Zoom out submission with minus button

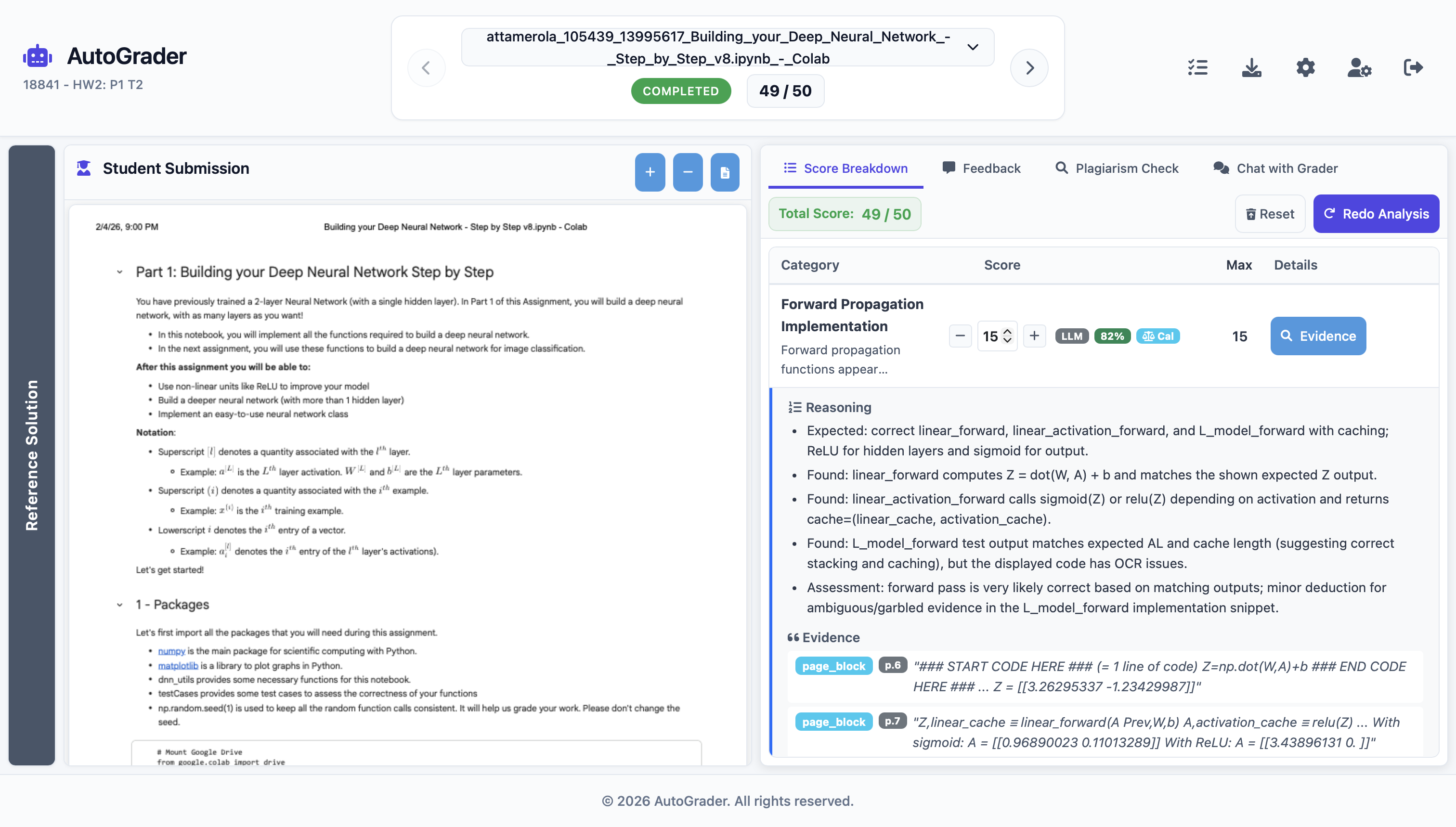(x=688, y=172)
